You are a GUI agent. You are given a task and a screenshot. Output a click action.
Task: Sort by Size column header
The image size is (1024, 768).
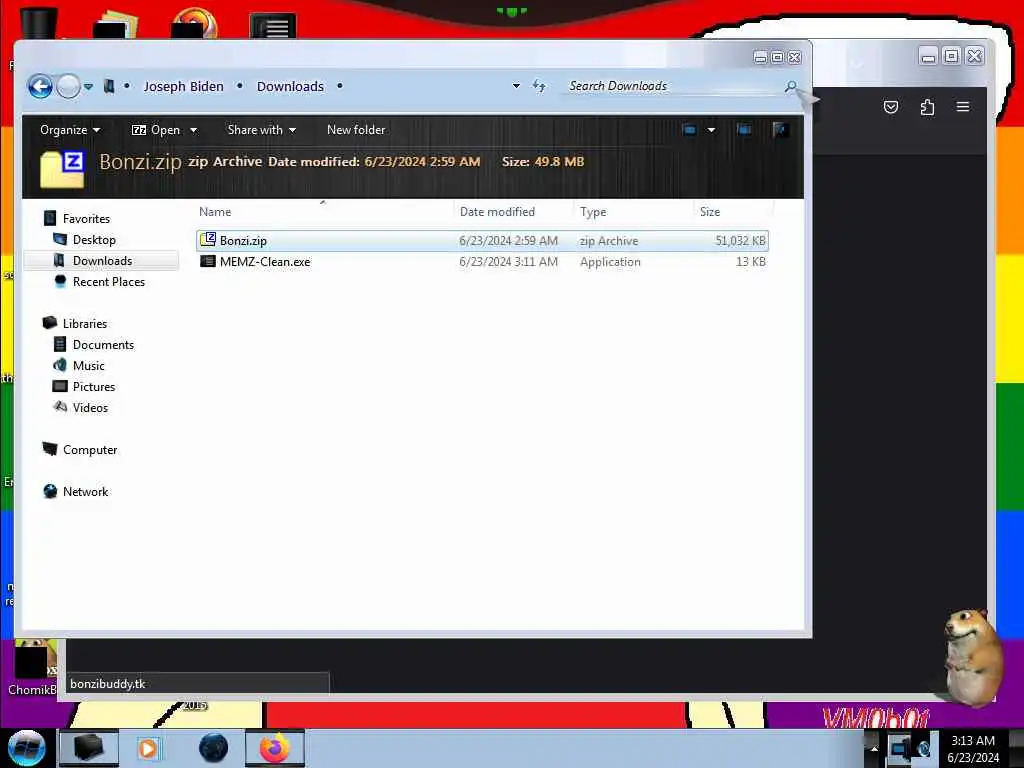[x=710, y=212]
